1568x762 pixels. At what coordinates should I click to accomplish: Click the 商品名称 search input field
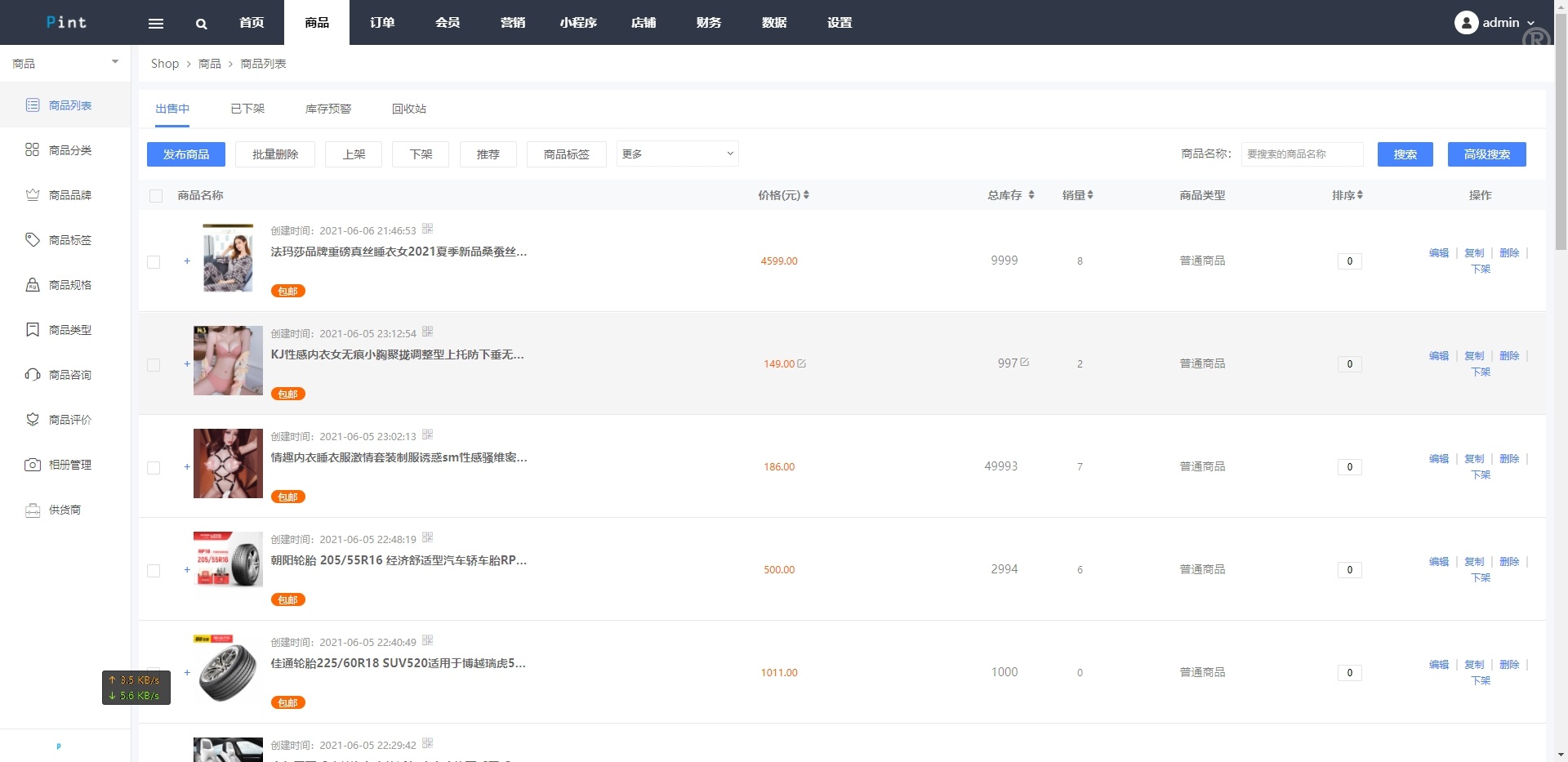[x=1302, y=154]
